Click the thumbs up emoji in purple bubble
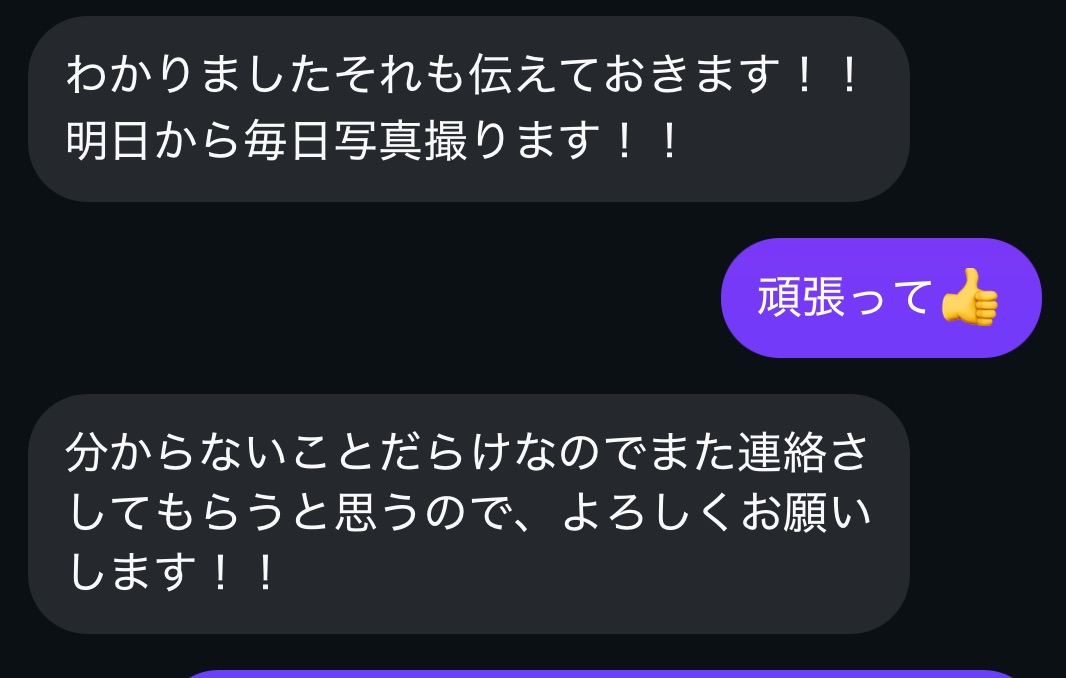This screenshot has width=1066, height=678. click(969, 297)
